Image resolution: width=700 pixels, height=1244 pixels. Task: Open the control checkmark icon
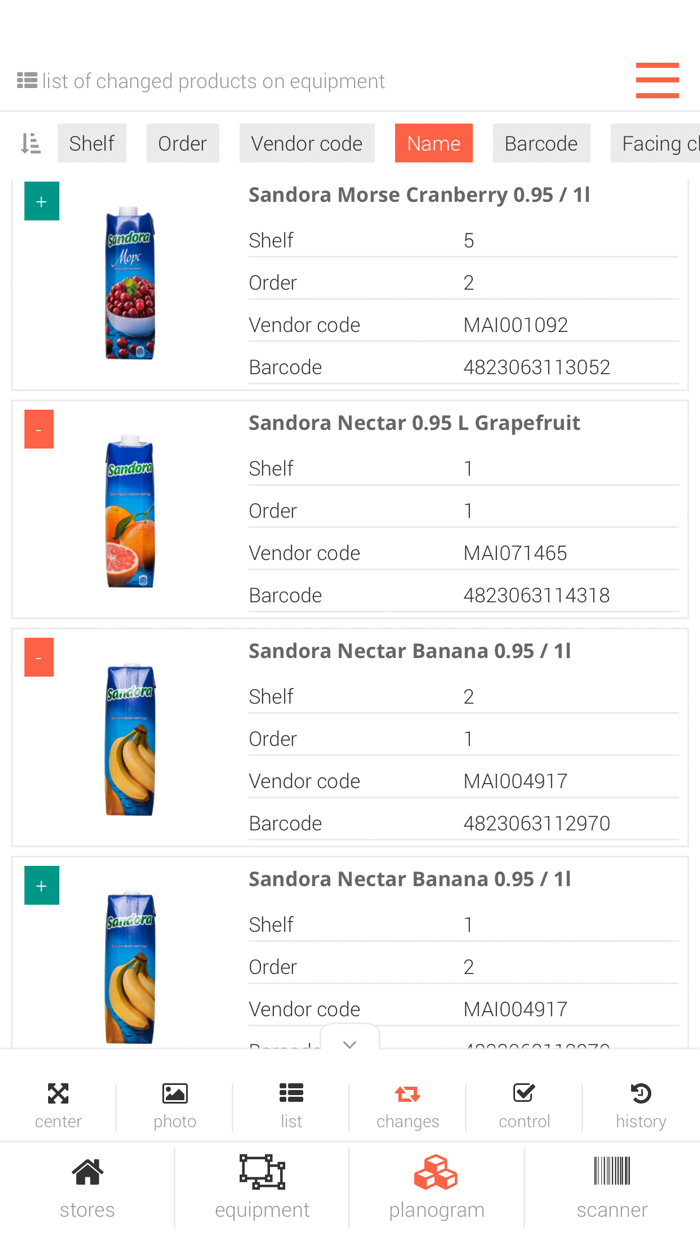pyautogui.click(x=524, y=1093)
